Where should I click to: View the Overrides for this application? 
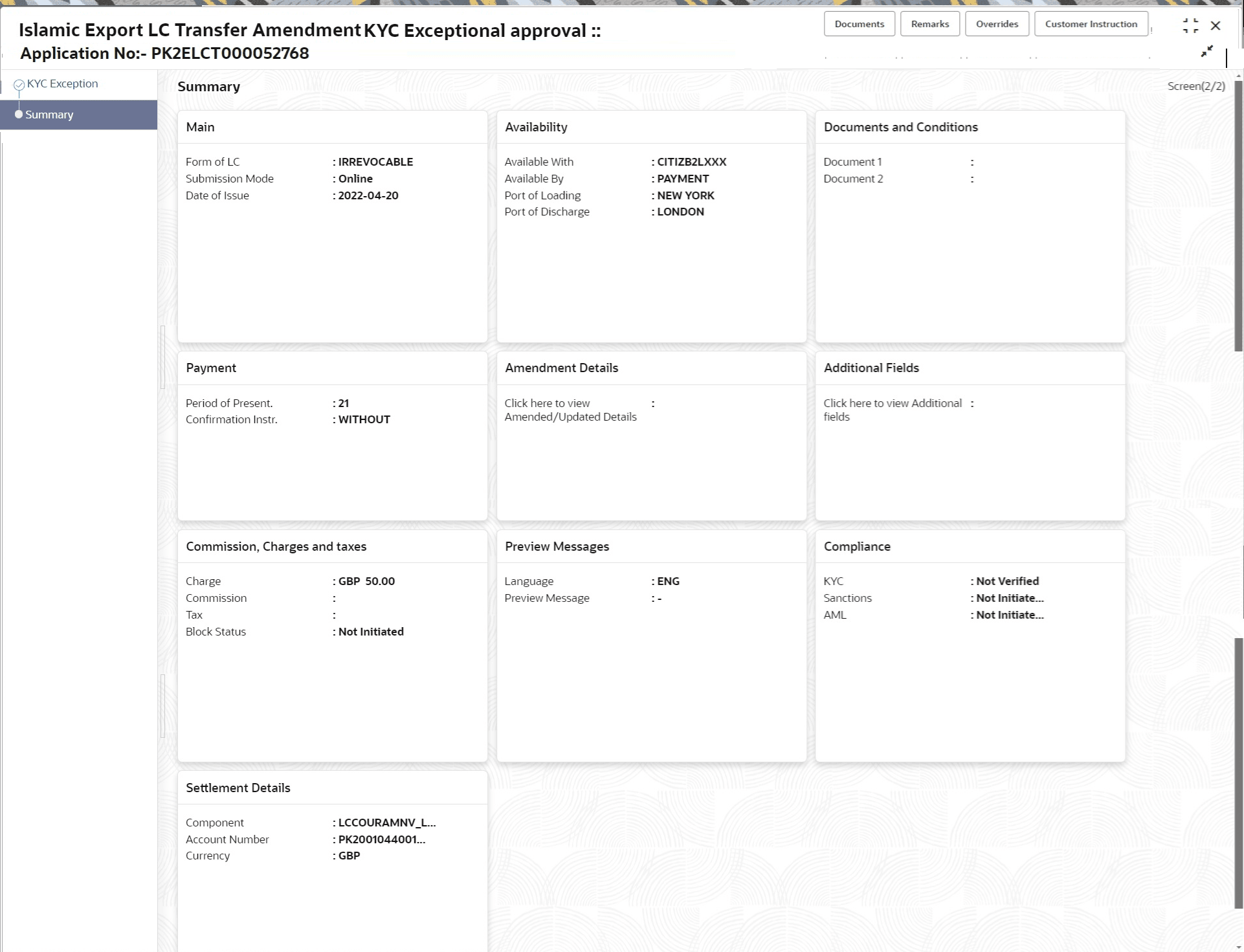click(997, 23)
